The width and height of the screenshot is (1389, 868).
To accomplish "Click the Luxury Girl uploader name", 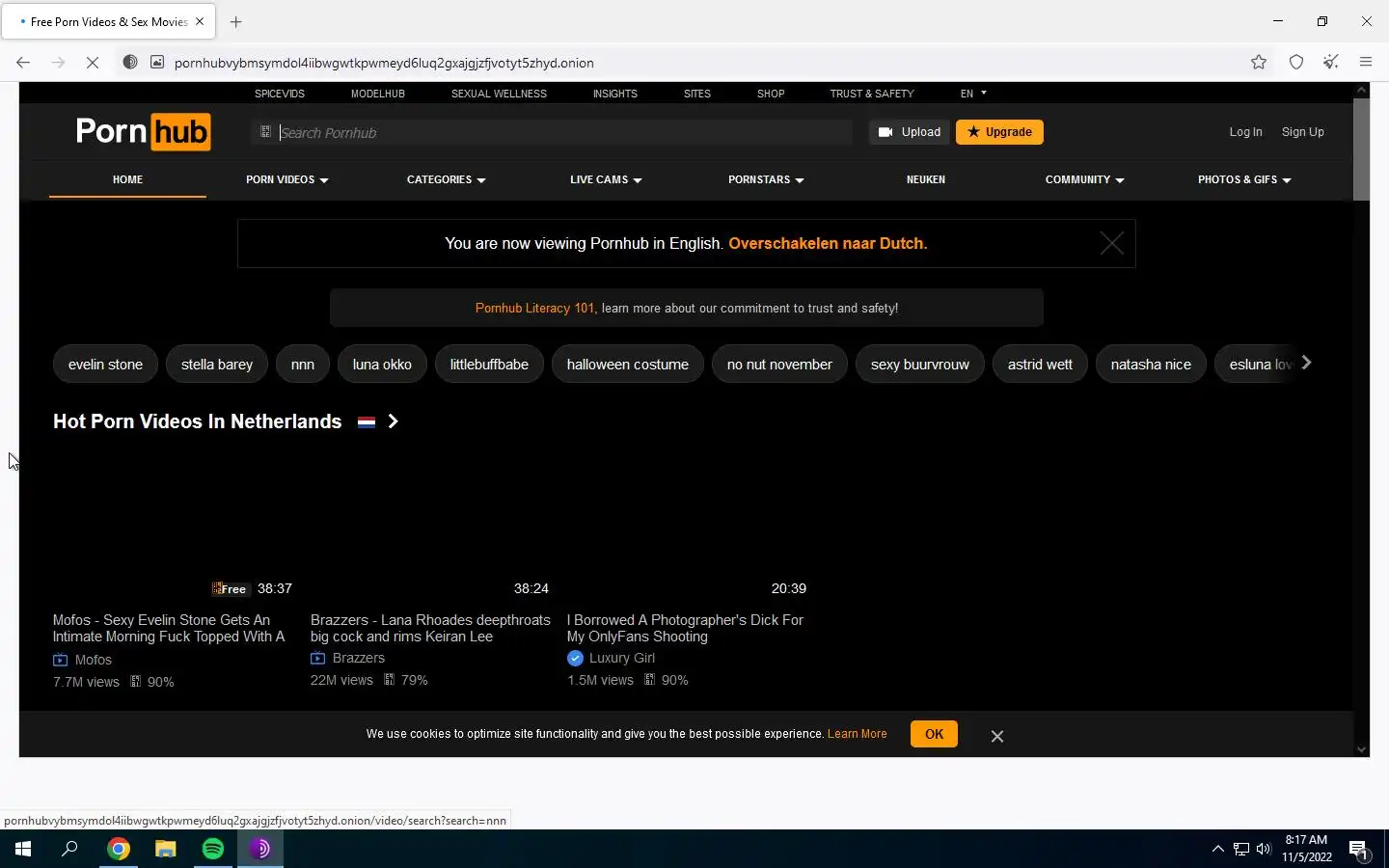I will (x=622, y=658).
